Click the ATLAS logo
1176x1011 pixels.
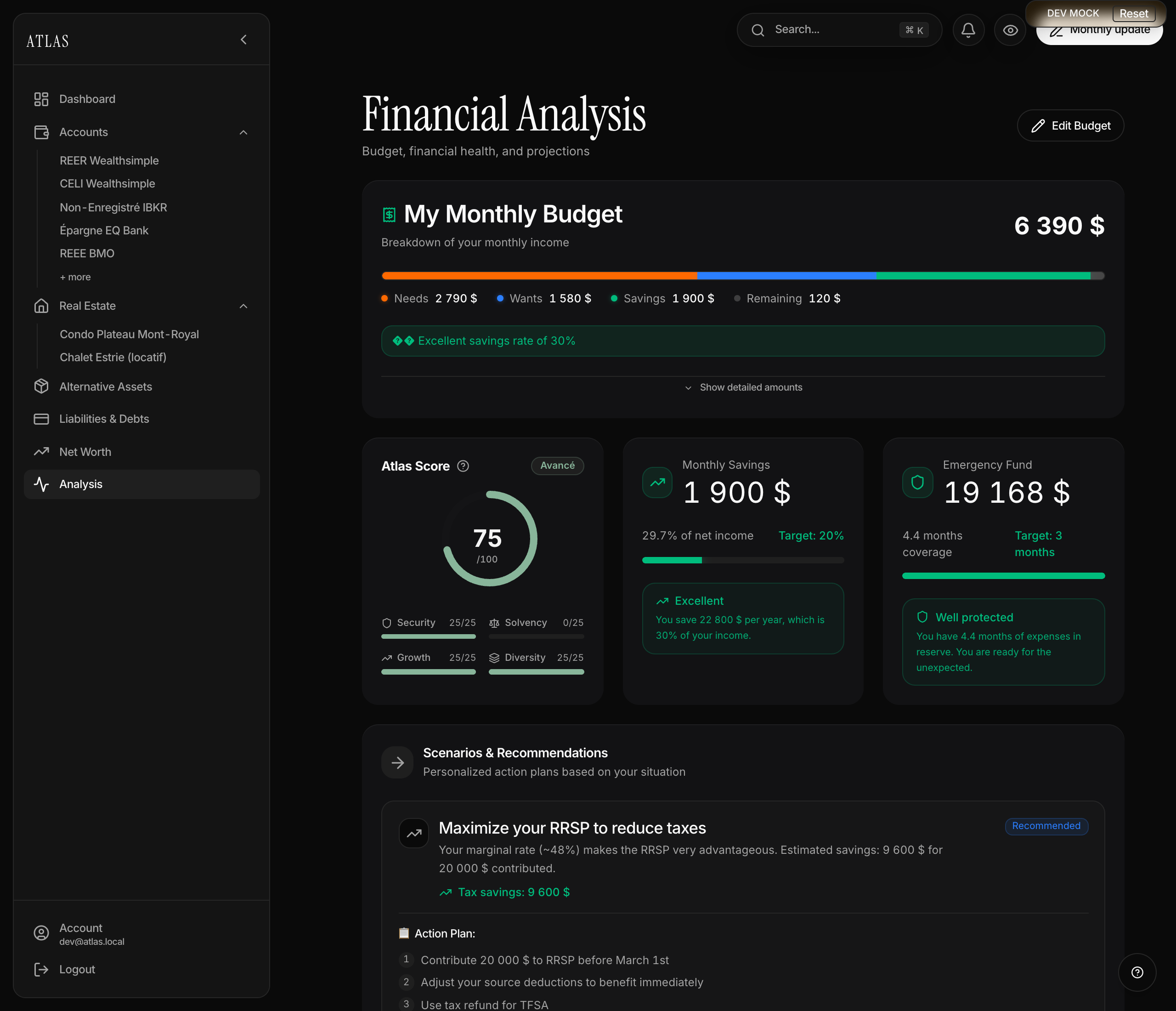tap(48, 41)
